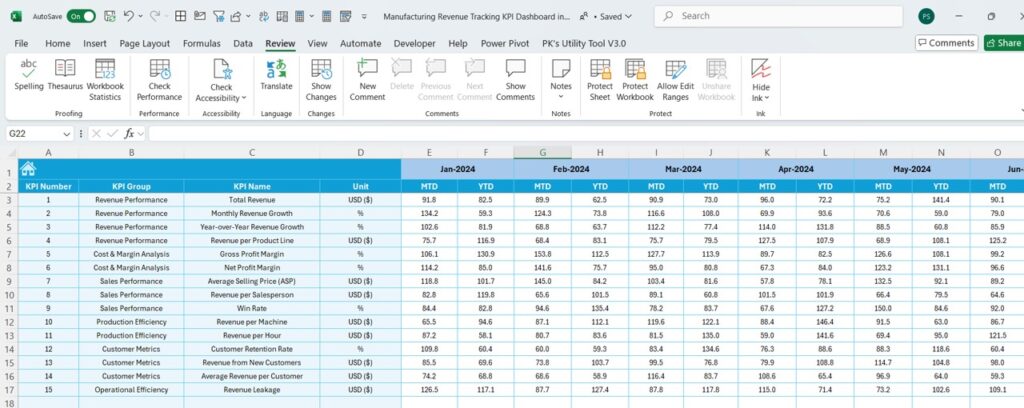Click Check Performance

click(x=159, y=80)
